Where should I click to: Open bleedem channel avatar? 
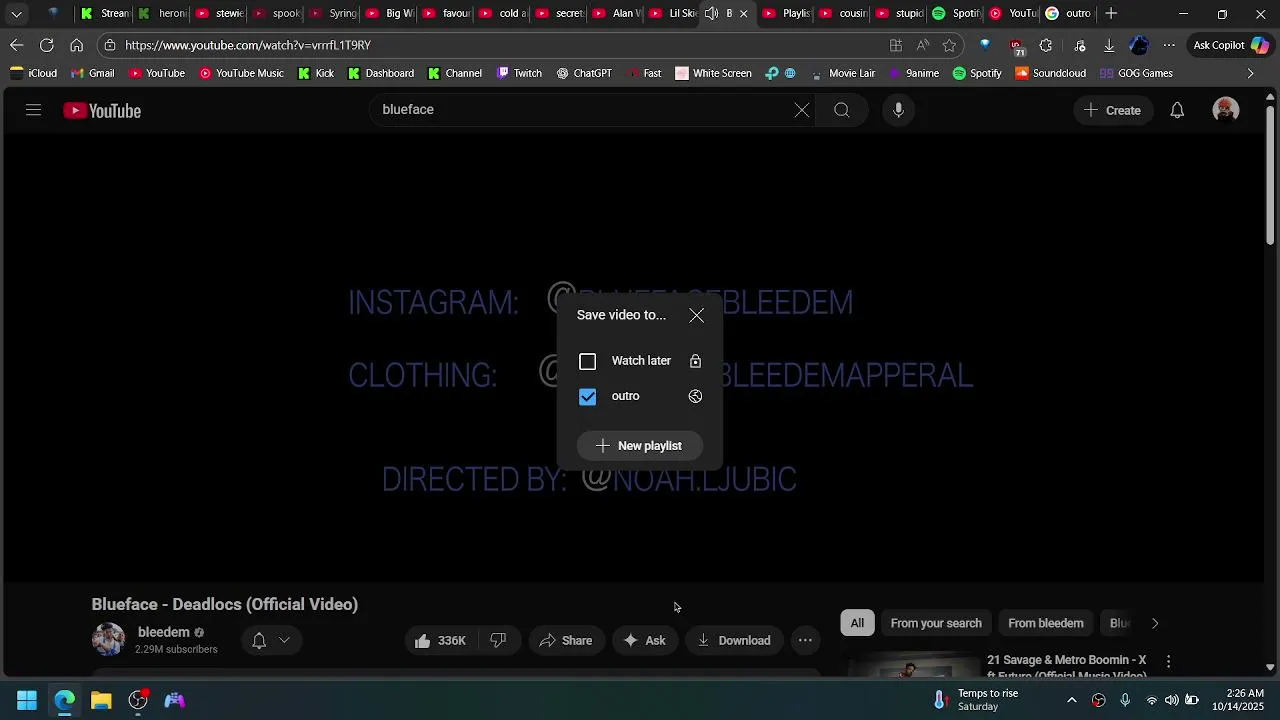pyautogui.click(x=108, y=640)
